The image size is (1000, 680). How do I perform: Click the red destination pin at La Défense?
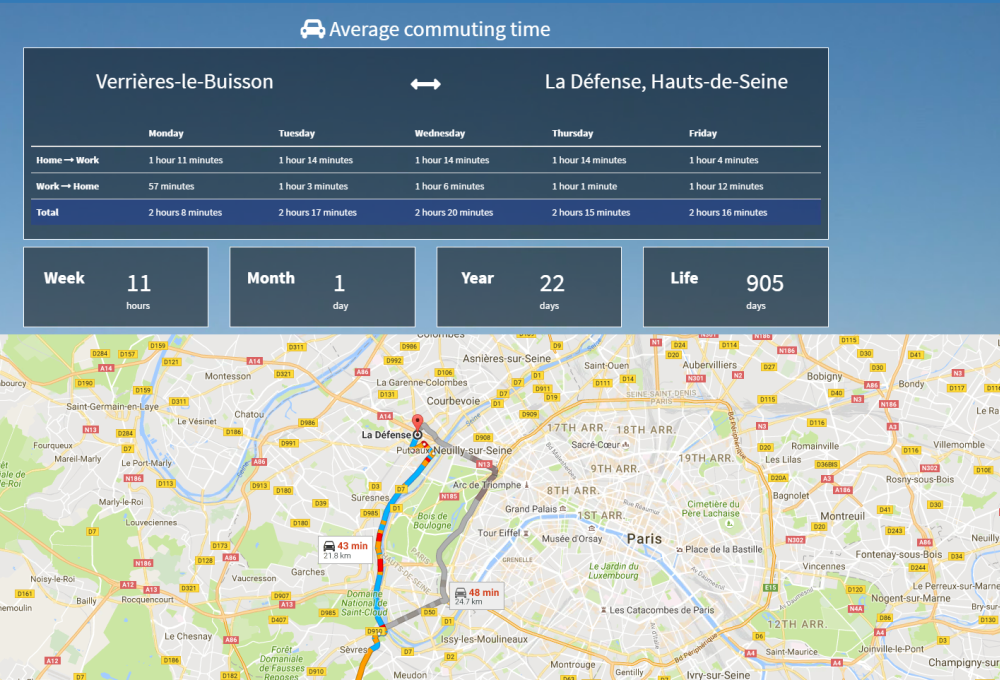(417, 422)
